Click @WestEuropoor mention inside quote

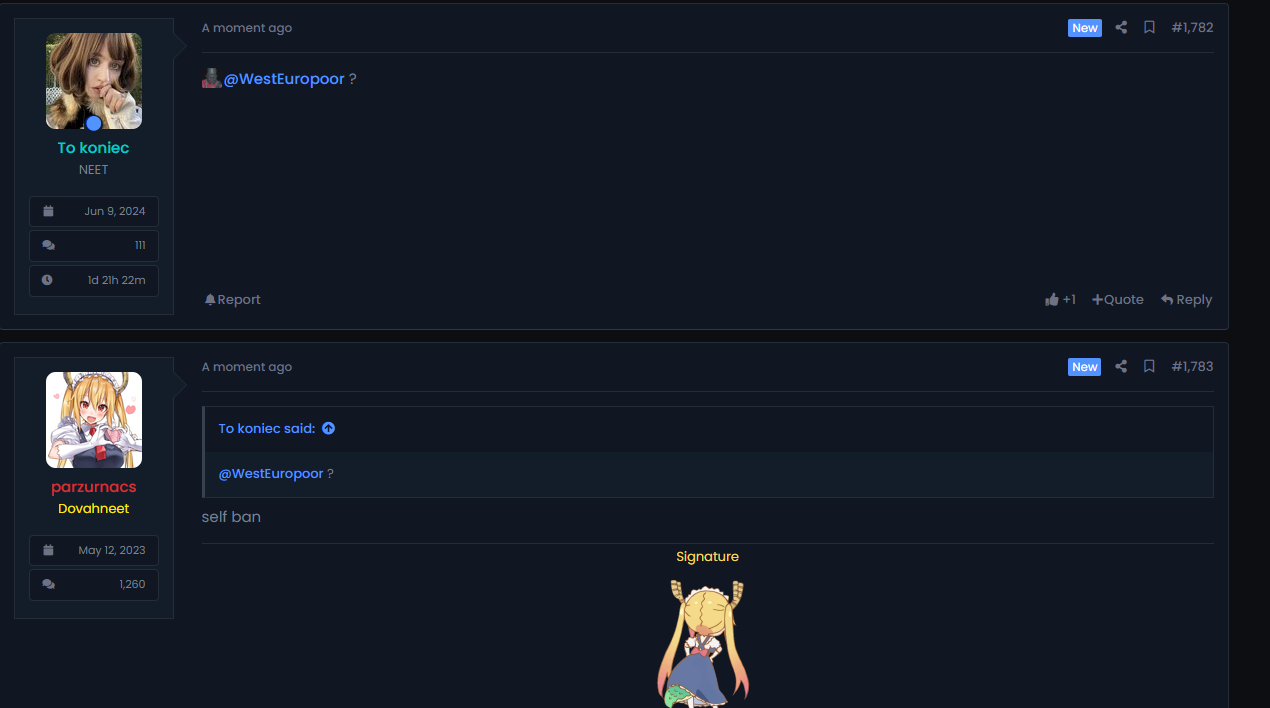point(271,473)
